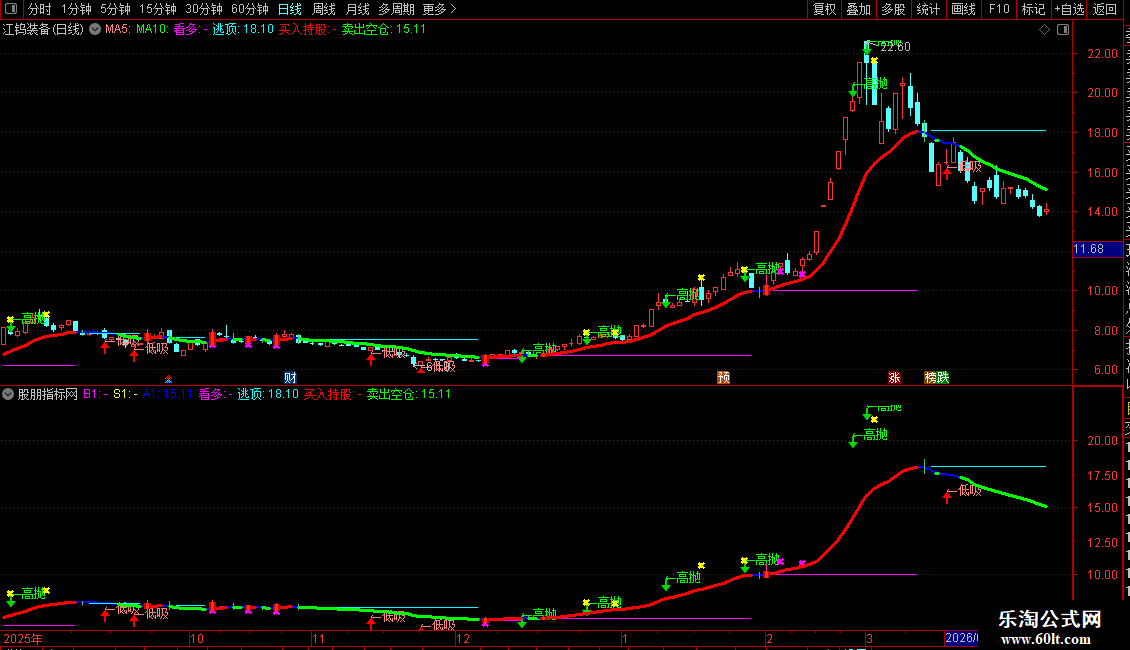
Task: Switch to the 分时 intraday view
Action: pos(40,9)
